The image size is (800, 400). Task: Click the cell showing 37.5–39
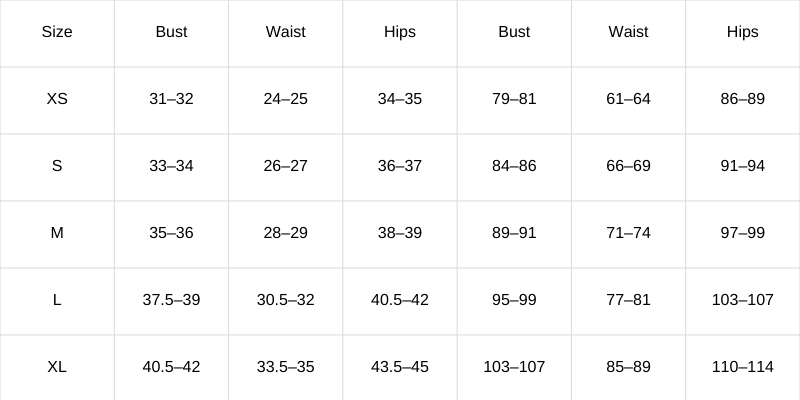coord(171,299)
